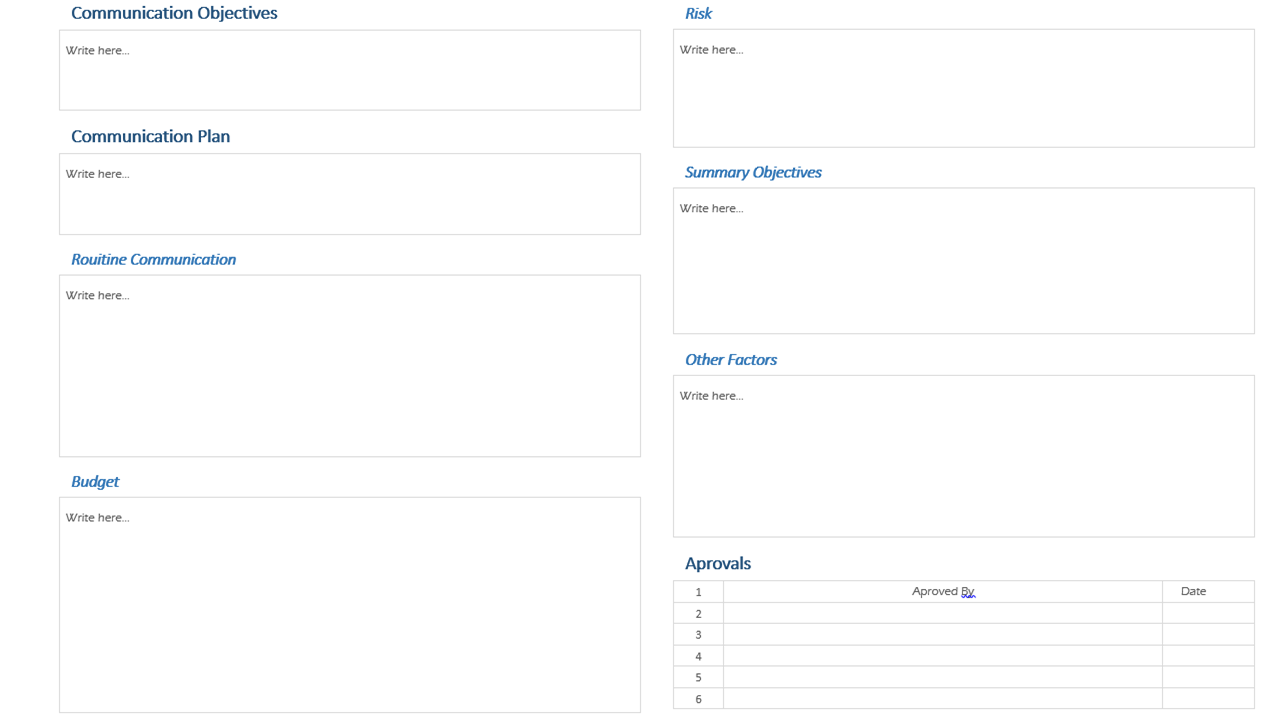
Task: Click the Aprovals heading
Action: pos(718,563)
